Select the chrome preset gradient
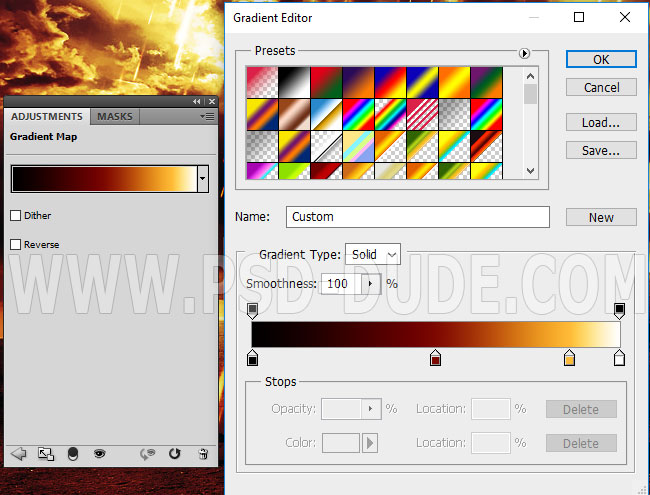 326,114
